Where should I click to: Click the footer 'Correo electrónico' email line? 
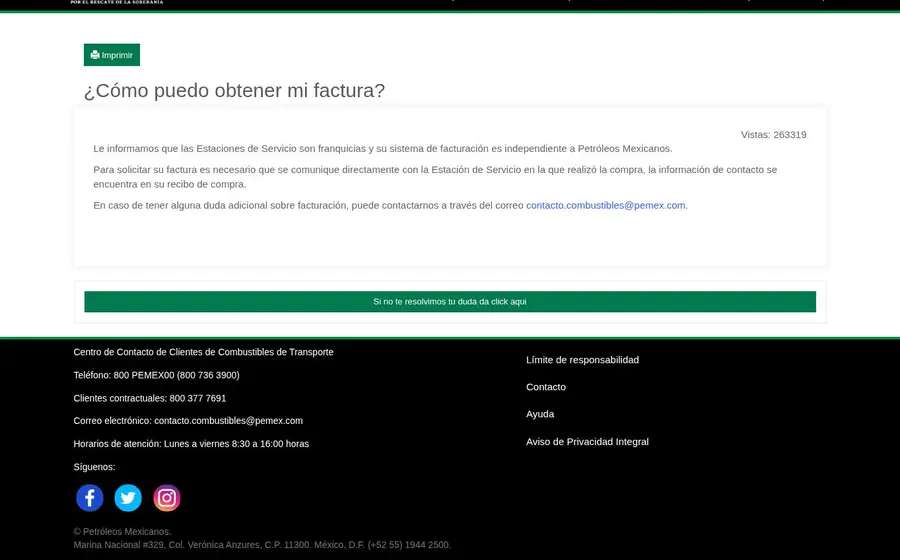[188, 421]
